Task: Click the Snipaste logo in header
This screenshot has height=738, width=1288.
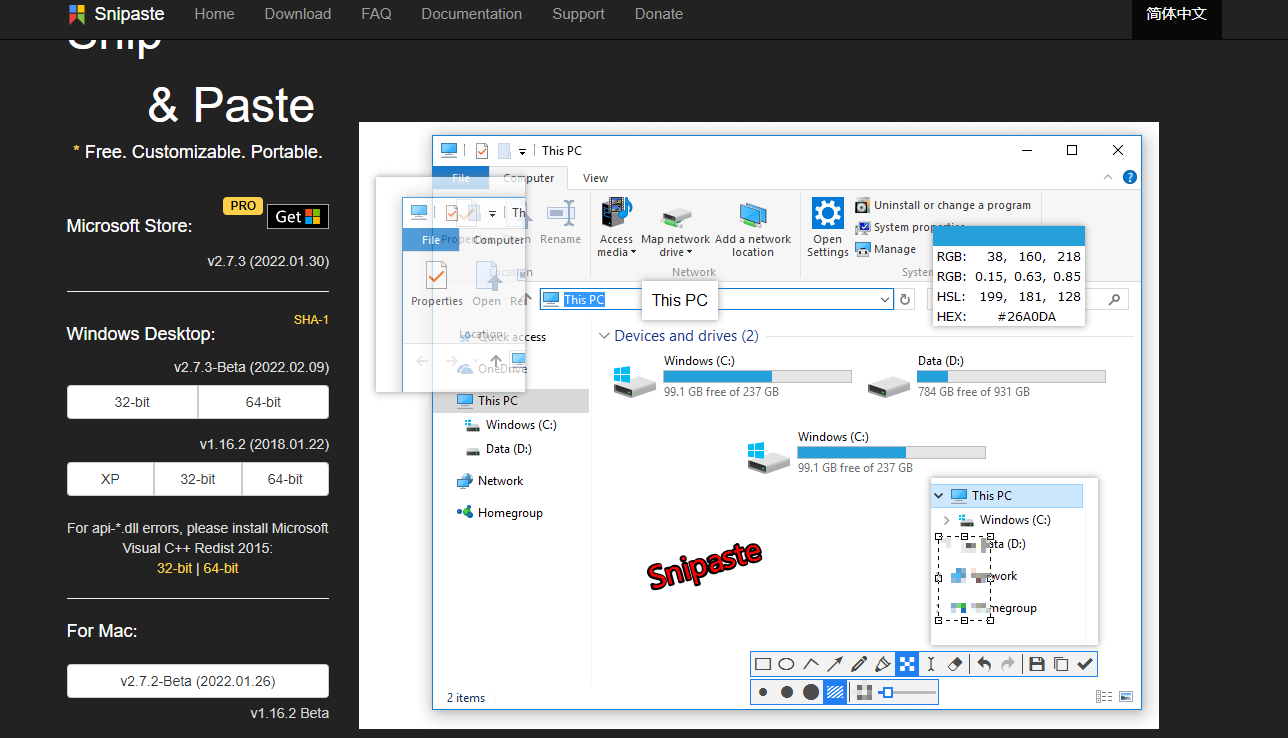Action: 116,14
